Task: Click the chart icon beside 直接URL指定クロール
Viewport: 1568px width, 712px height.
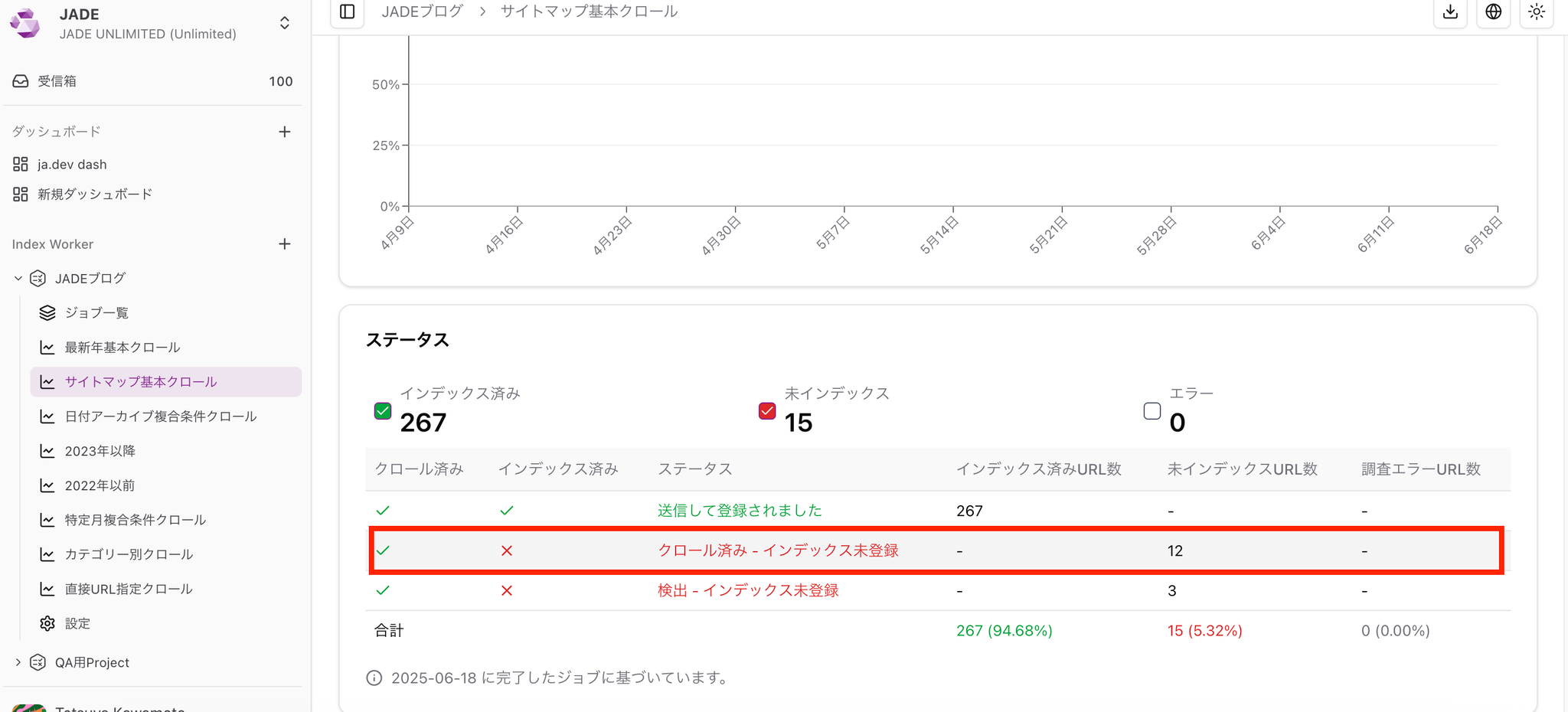Action: pyautogui.click(x=47, y=589)
